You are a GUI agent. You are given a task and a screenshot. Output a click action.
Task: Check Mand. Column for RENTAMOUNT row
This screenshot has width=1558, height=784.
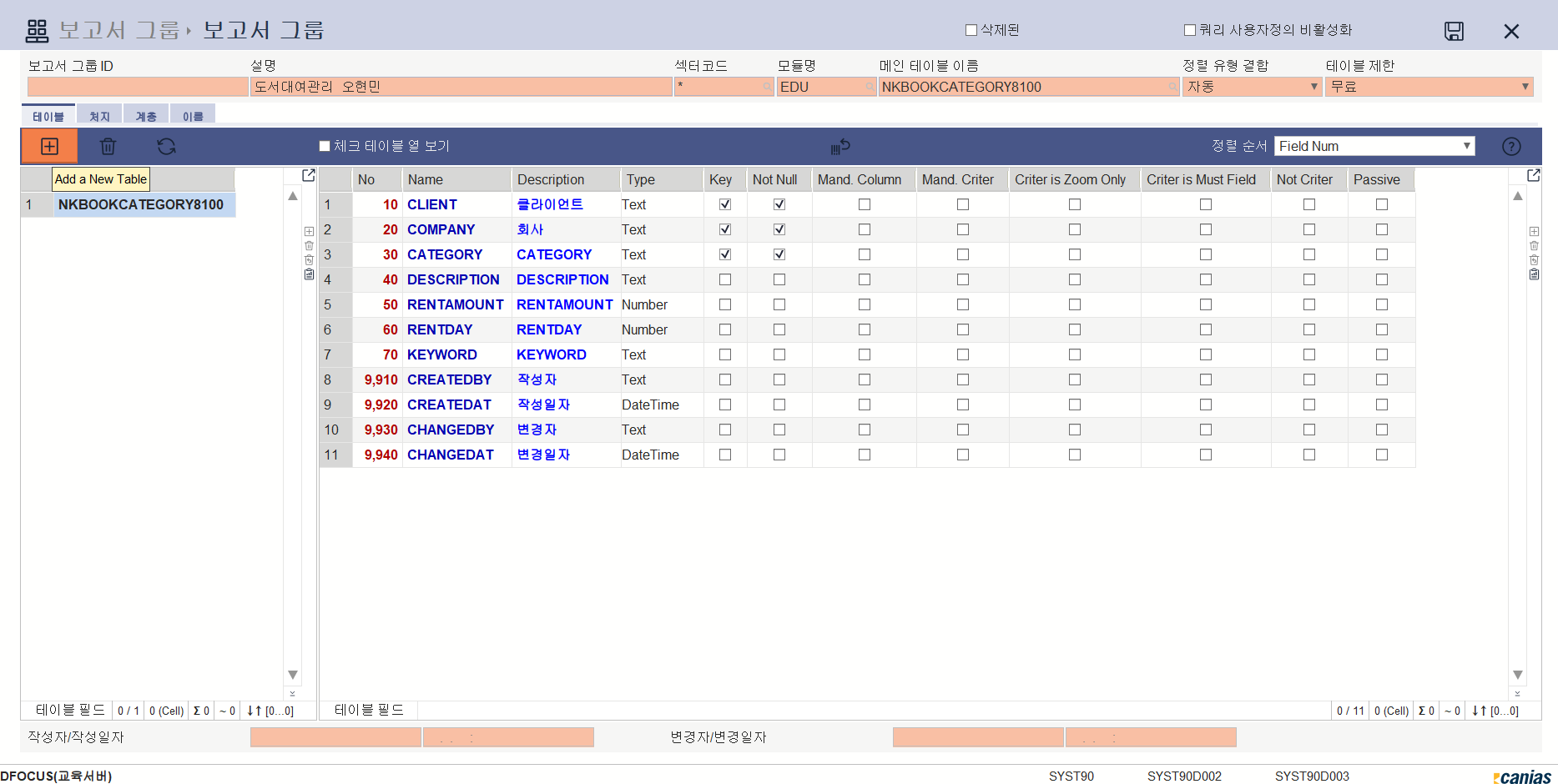click(x=865, y=304)
